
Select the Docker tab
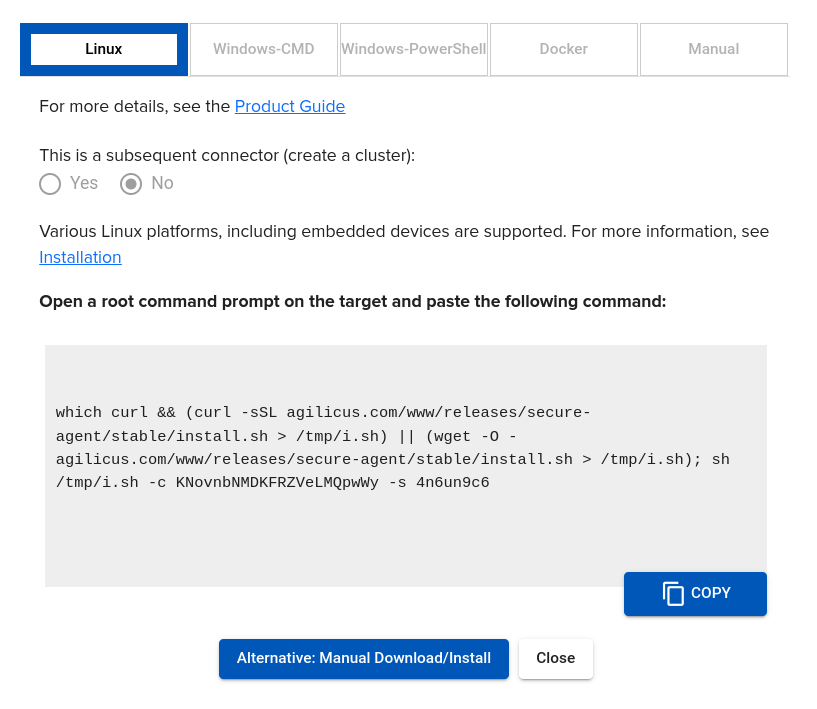(x=564, y=49)
